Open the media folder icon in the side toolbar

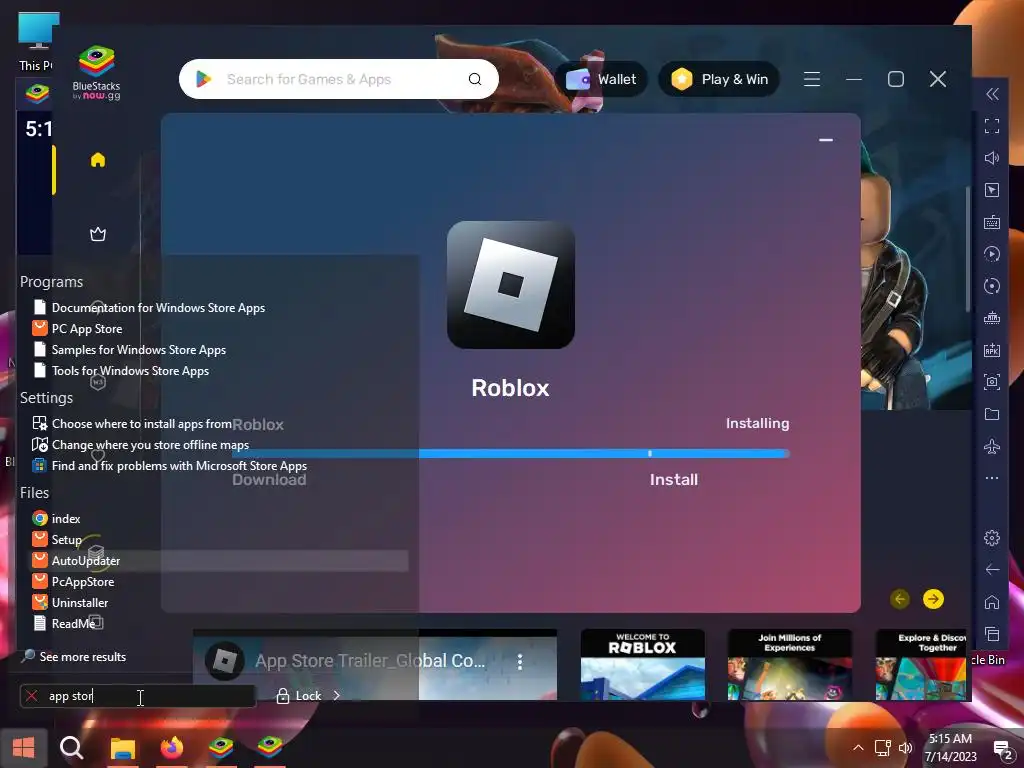[x=992, y=414]
